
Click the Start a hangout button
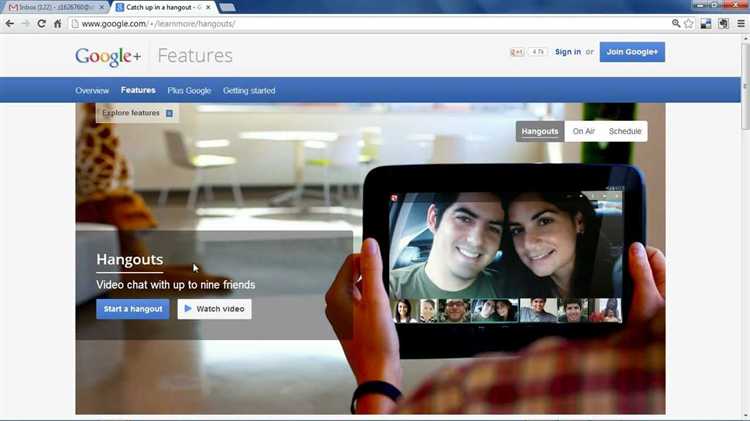(x=132, y=309)
